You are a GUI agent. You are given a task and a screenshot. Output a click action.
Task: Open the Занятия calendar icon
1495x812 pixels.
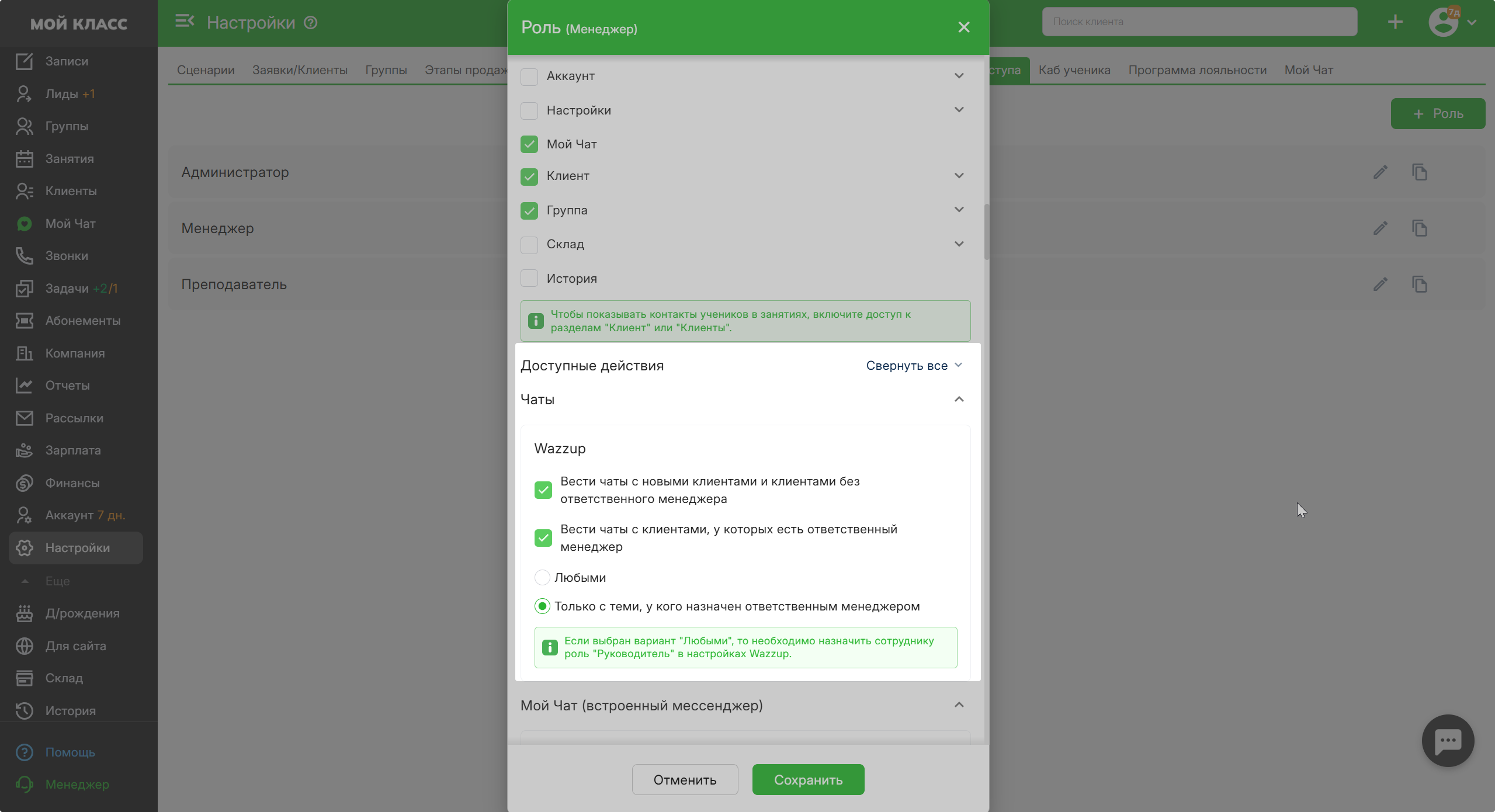(24, 158)
